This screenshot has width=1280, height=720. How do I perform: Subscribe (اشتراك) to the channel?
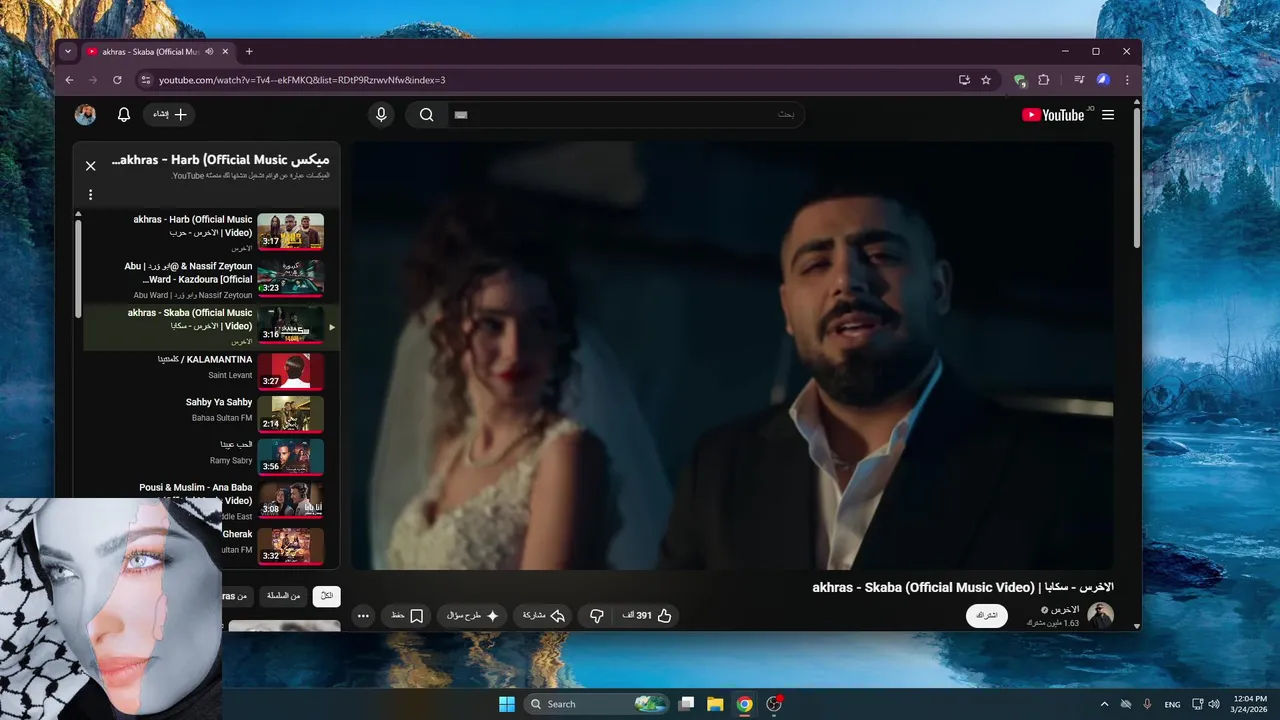[987, 615]
